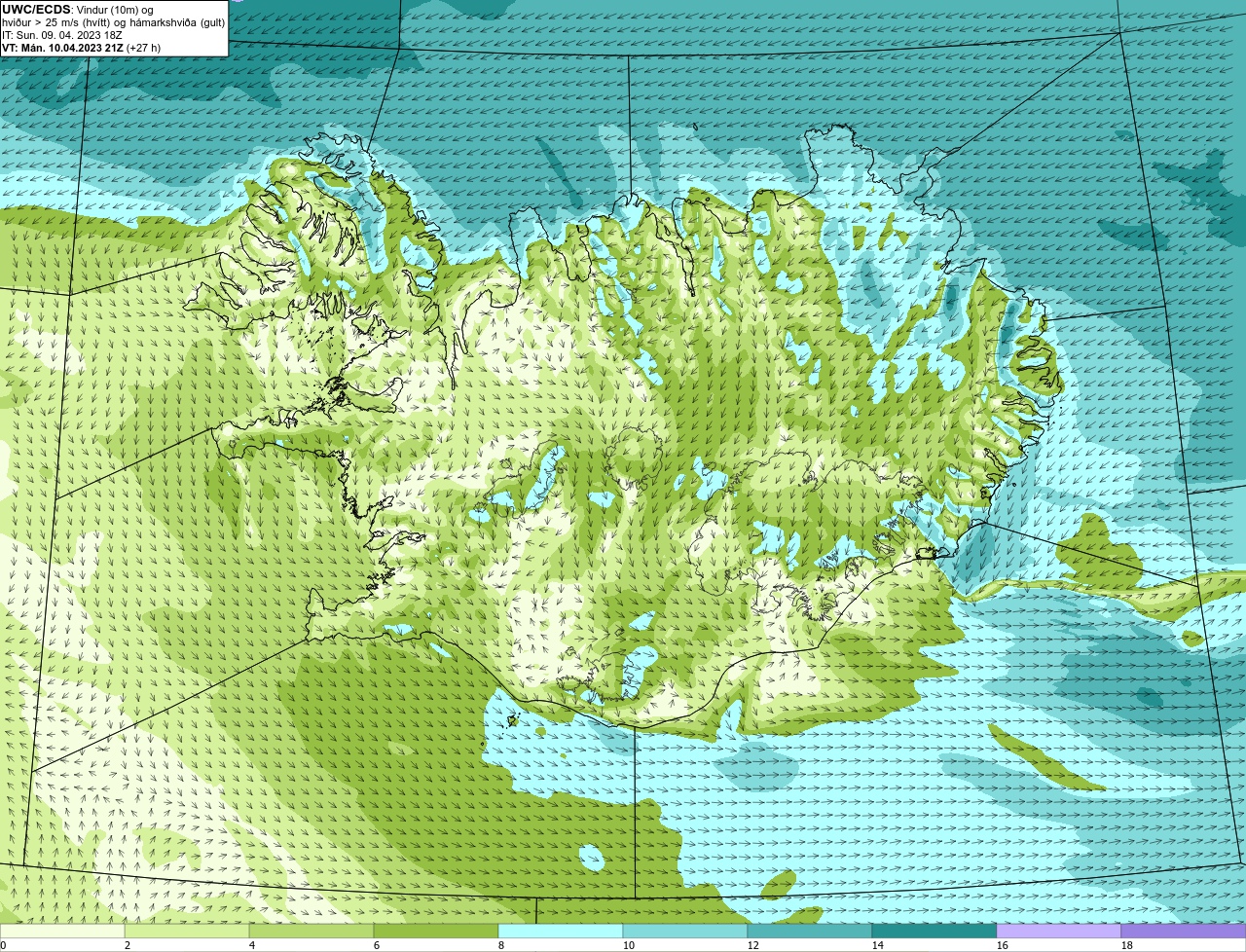Click the 14–16 m/s dark teal legend swatch

[x=934, y=931]
